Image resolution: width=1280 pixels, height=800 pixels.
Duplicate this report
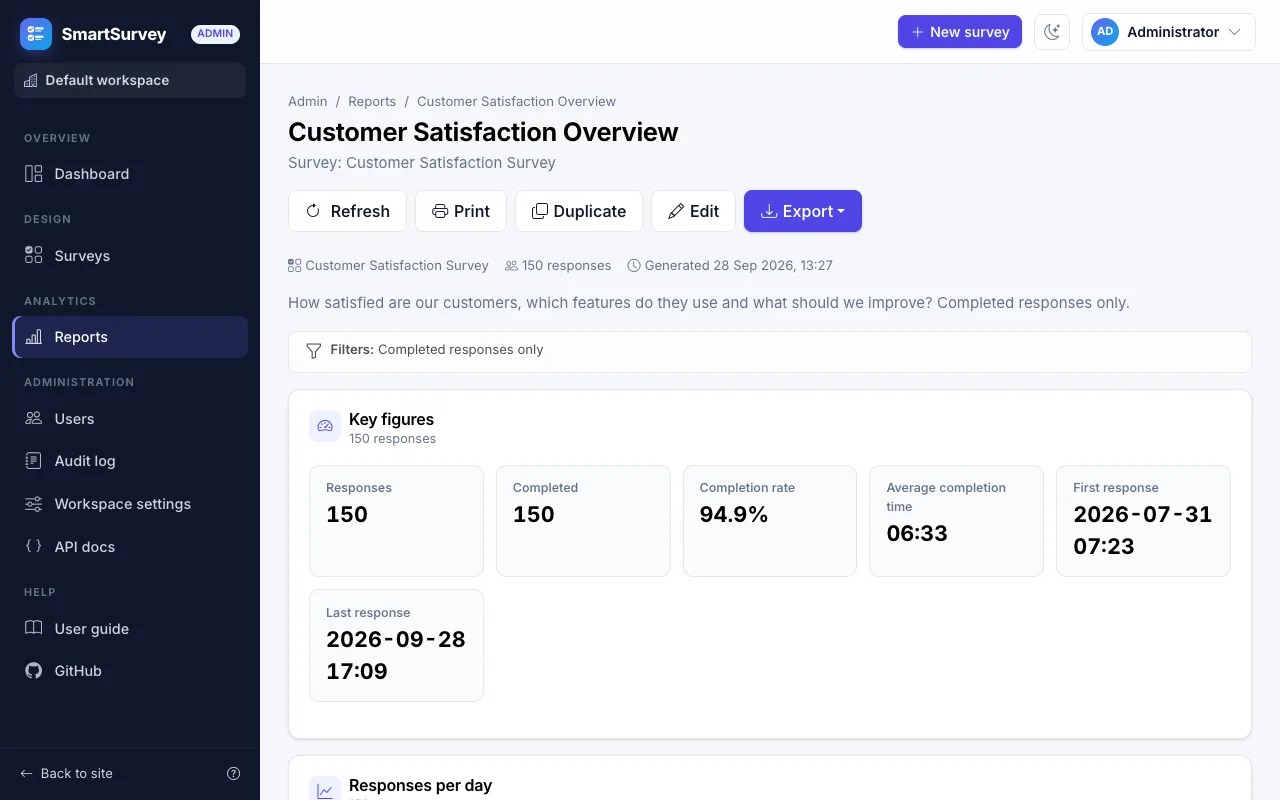click(x=579, y=211)
